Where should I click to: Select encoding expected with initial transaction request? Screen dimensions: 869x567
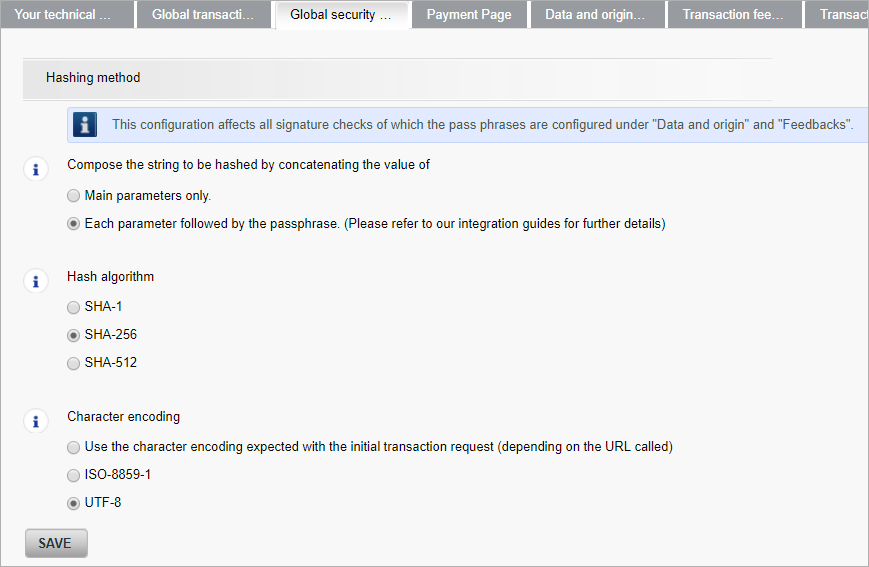tap(73, 447)
